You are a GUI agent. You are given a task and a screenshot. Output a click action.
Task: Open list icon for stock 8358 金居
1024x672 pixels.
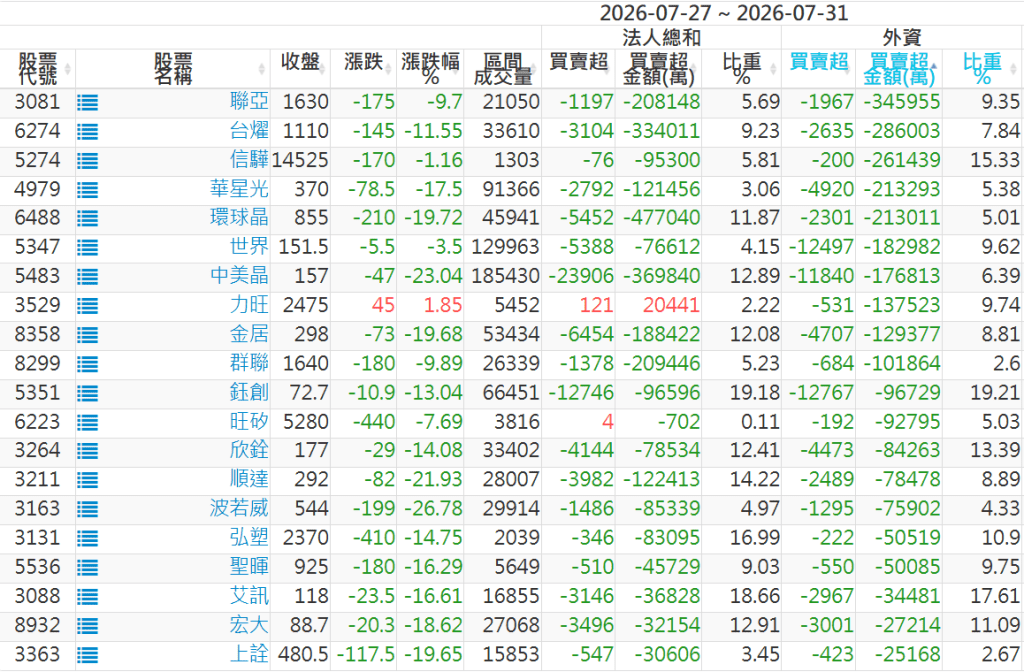[88, 335]
